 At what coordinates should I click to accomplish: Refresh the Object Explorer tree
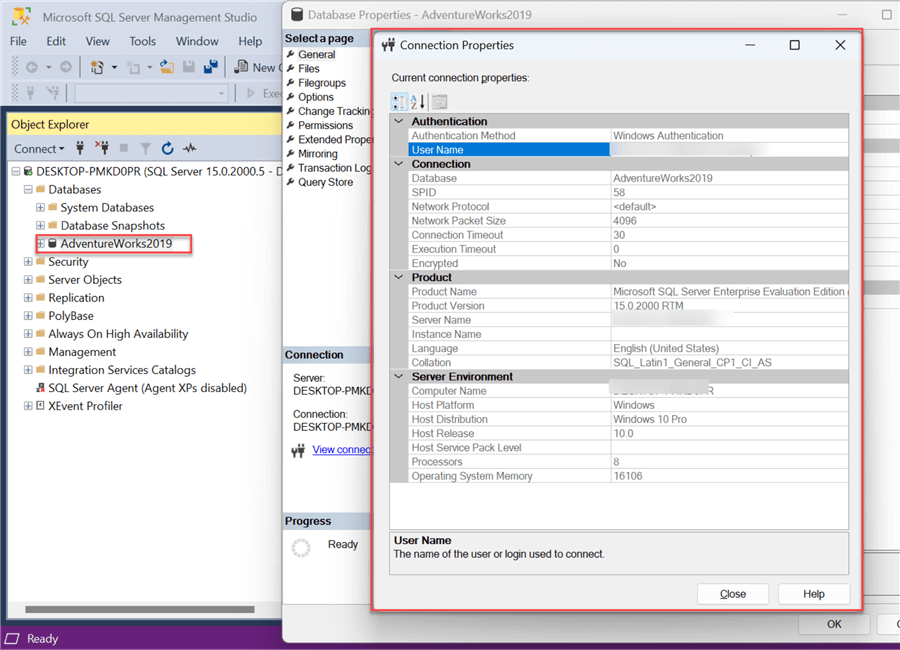pyautogui.click(x=167, y=149)
